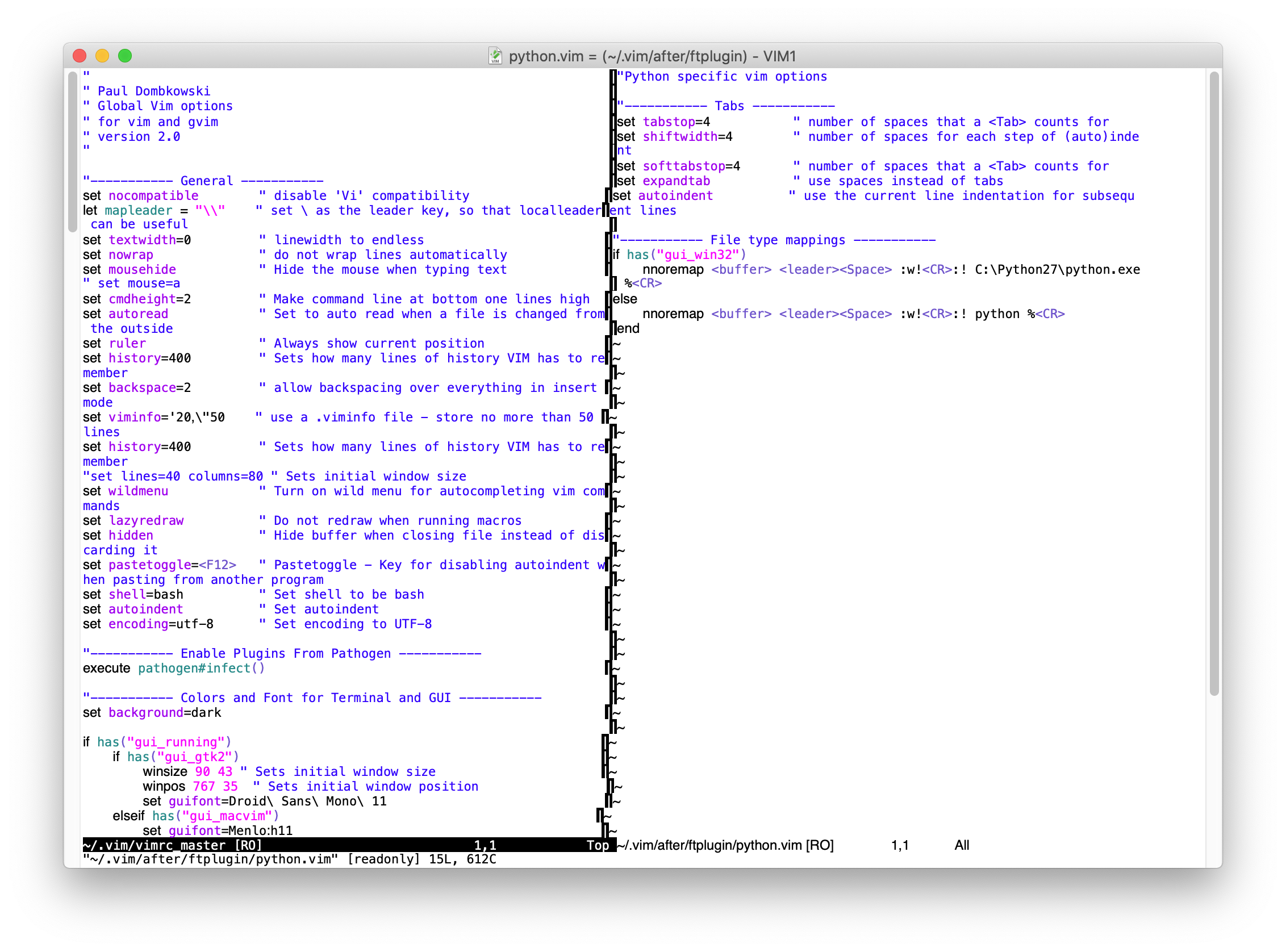Click 'version 2.0' comment
The image size is (1286, 952).
click(x=132, y=136)
